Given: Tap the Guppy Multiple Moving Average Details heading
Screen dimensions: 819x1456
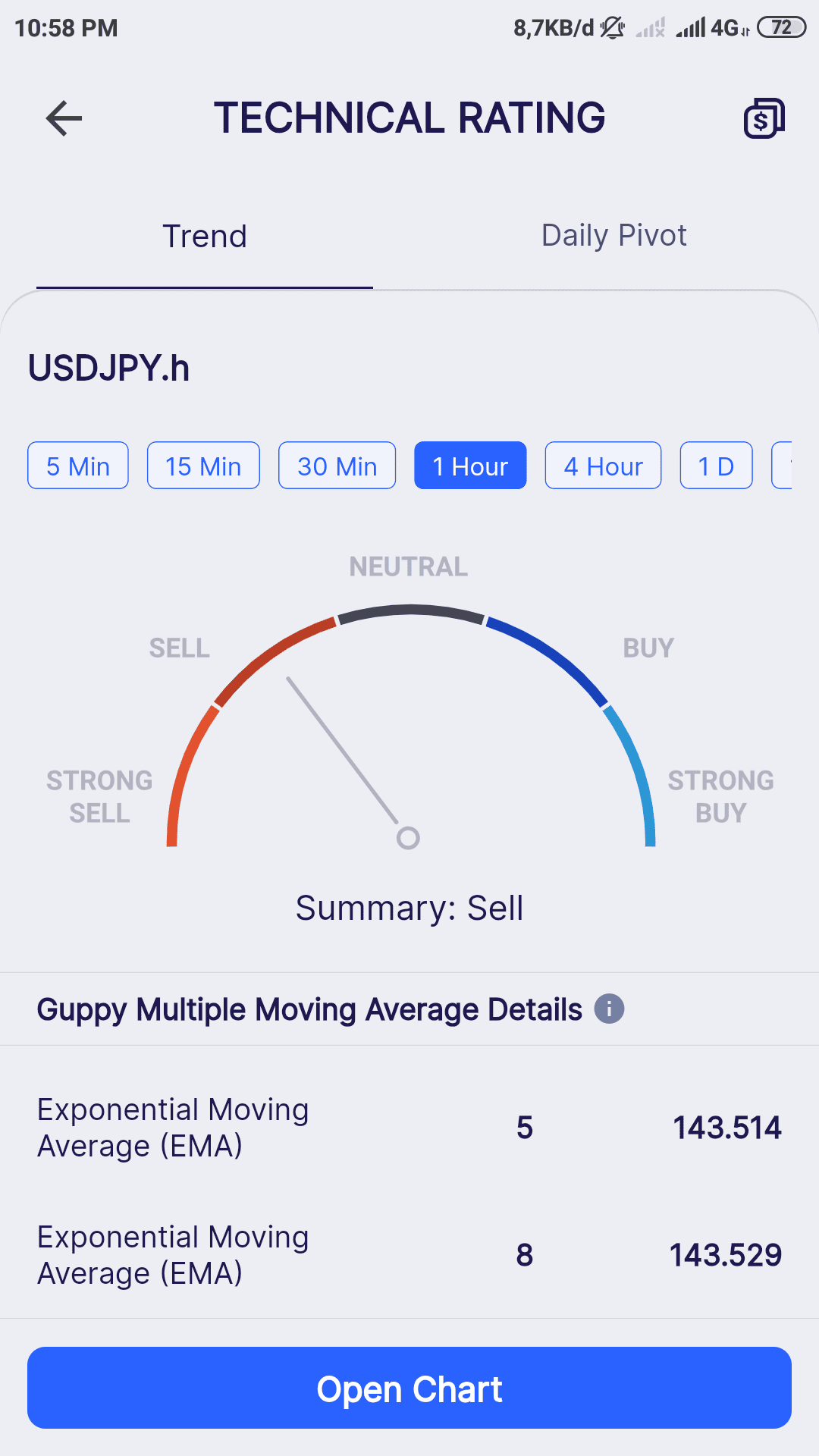Looking at the screenshot, I should pos(309,1009).
